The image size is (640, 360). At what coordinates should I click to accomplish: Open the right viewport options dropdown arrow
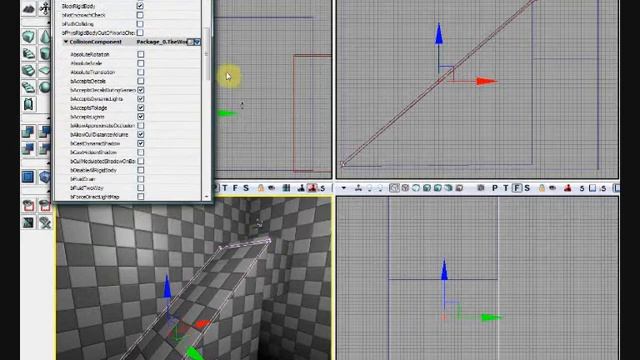[344, 188]
